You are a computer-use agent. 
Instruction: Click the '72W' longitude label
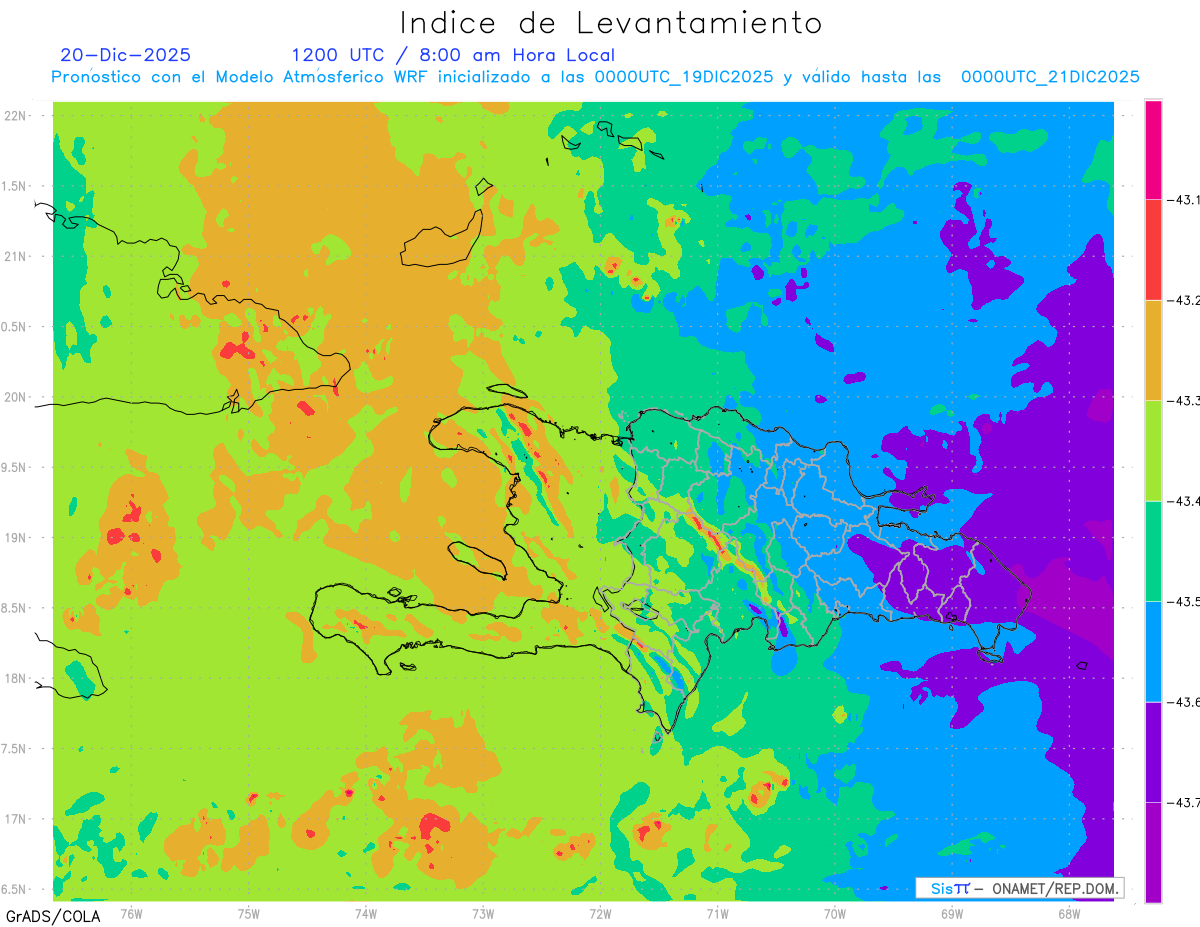coord(600,912)
